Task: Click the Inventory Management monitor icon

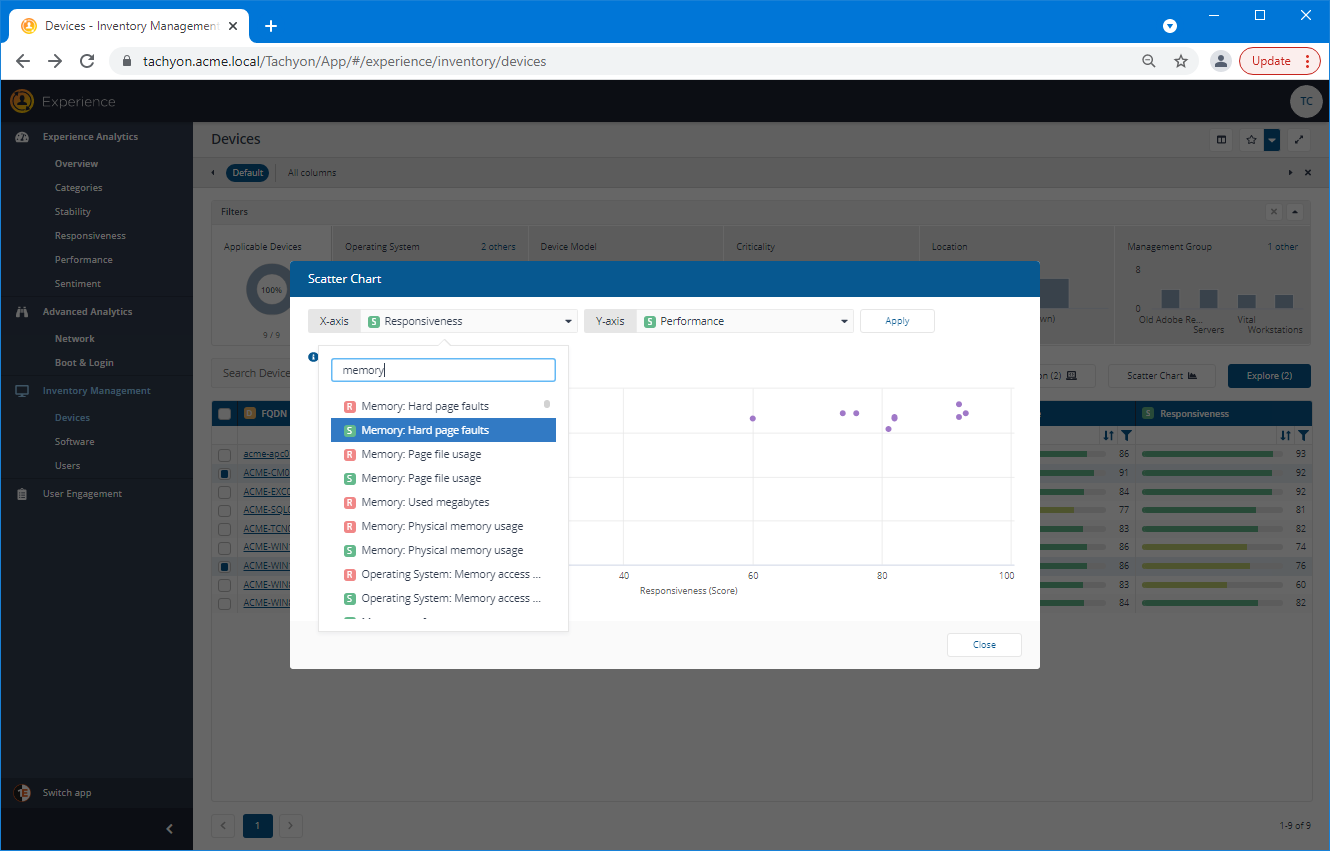Action: [22, 391]
